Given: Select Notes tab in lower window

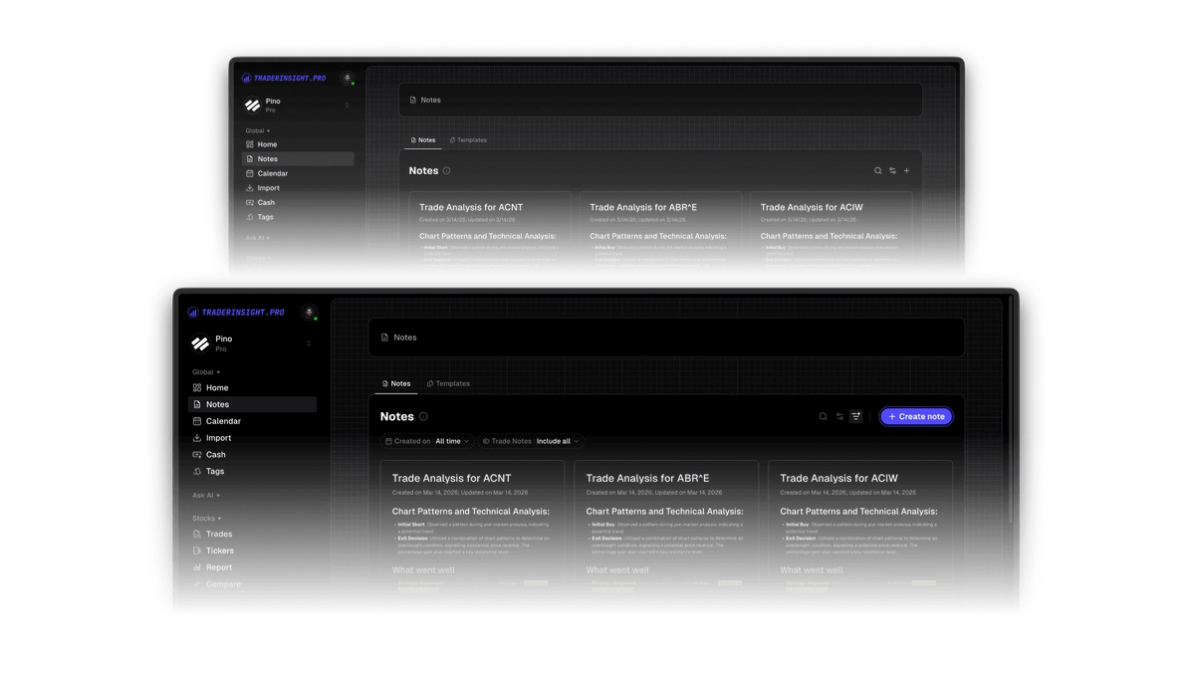Looking at the screenshot, I should 396,384.
